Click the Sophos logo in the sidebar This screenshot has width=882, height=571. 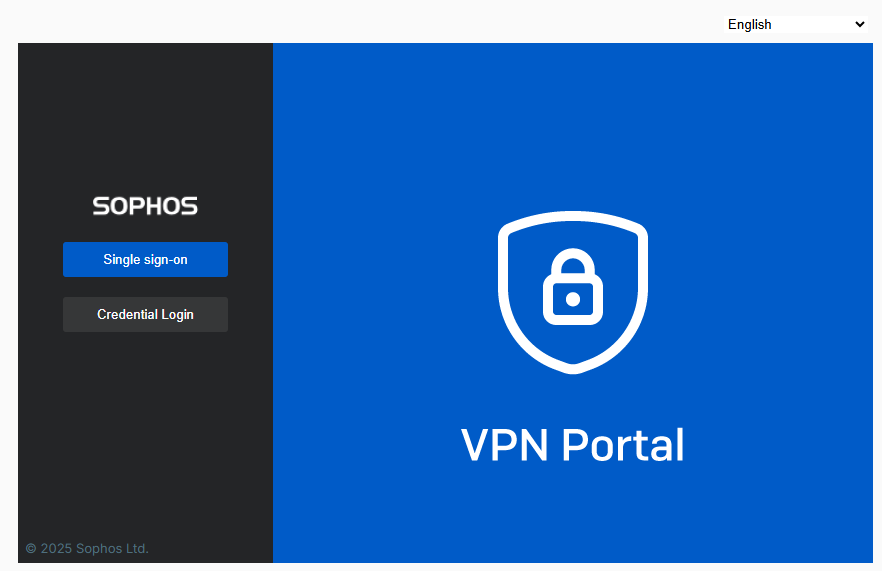(145, 206)
